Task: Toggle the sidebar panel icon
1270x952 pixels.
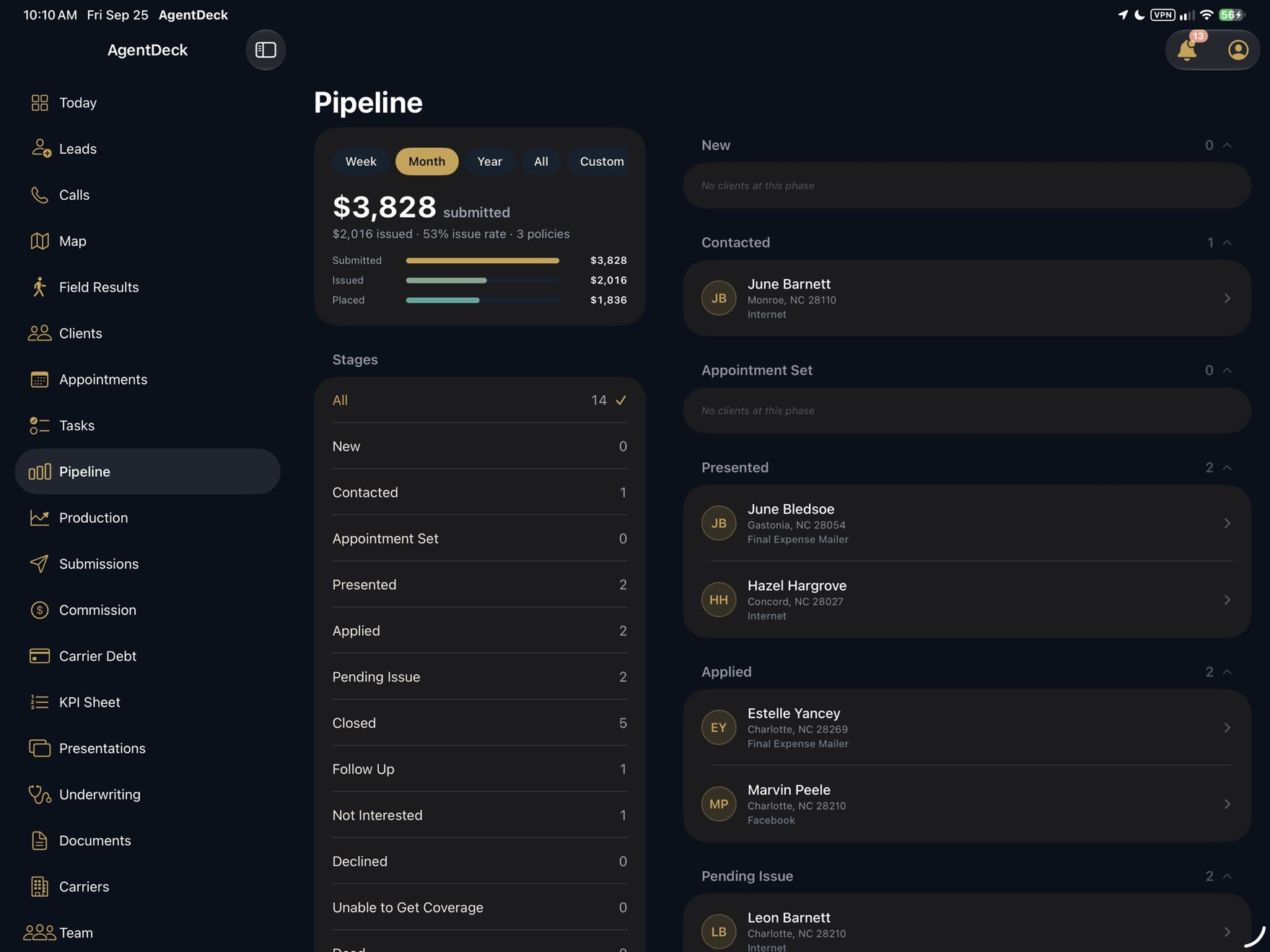Action: coord(266,50)
